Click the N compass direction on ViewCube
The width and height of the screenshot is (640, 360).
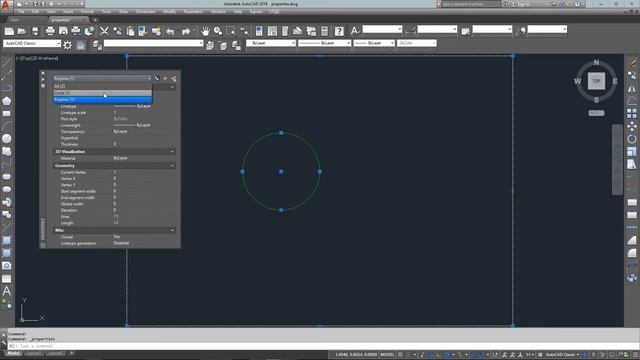point(596,62)
